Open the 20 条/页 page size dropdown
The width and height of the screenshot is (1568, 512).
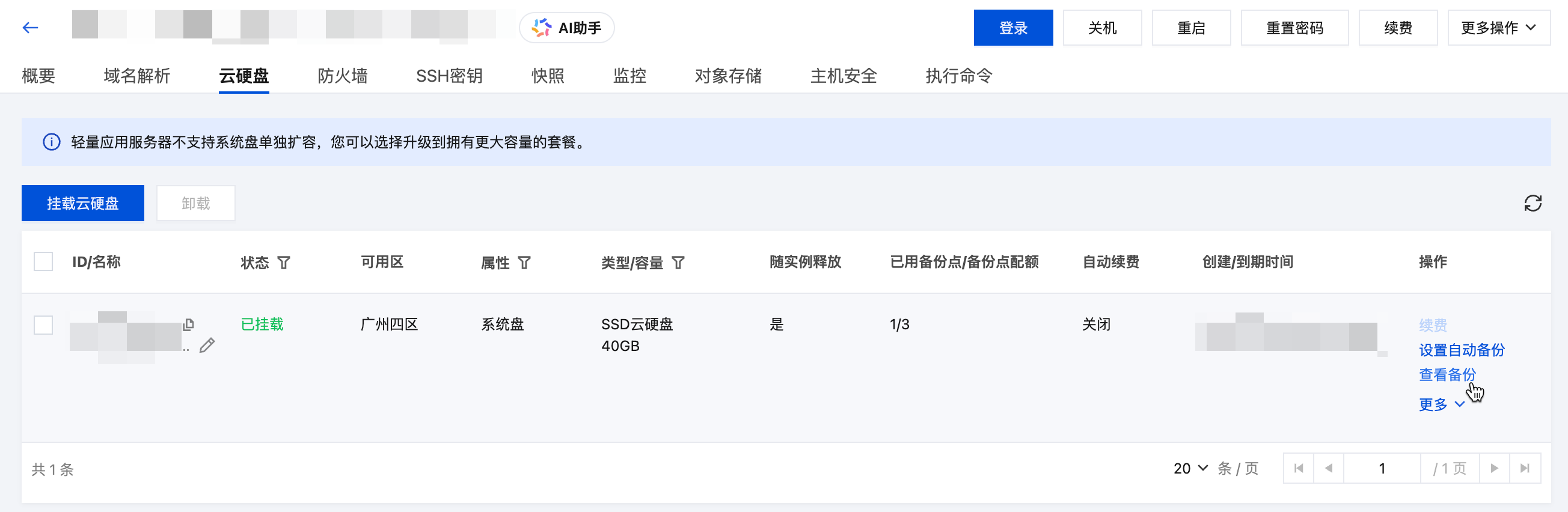[1190, 468]
